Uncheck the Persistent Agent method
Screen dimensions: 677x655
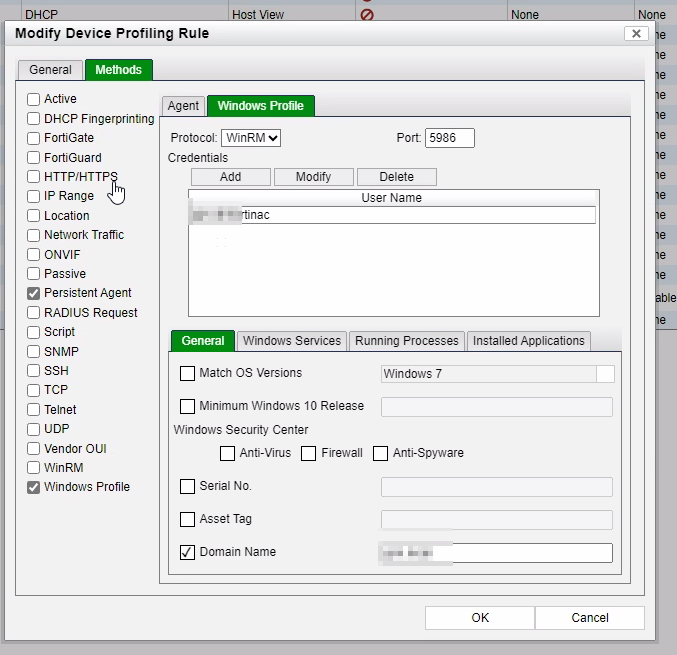click(x=34, y=293)
